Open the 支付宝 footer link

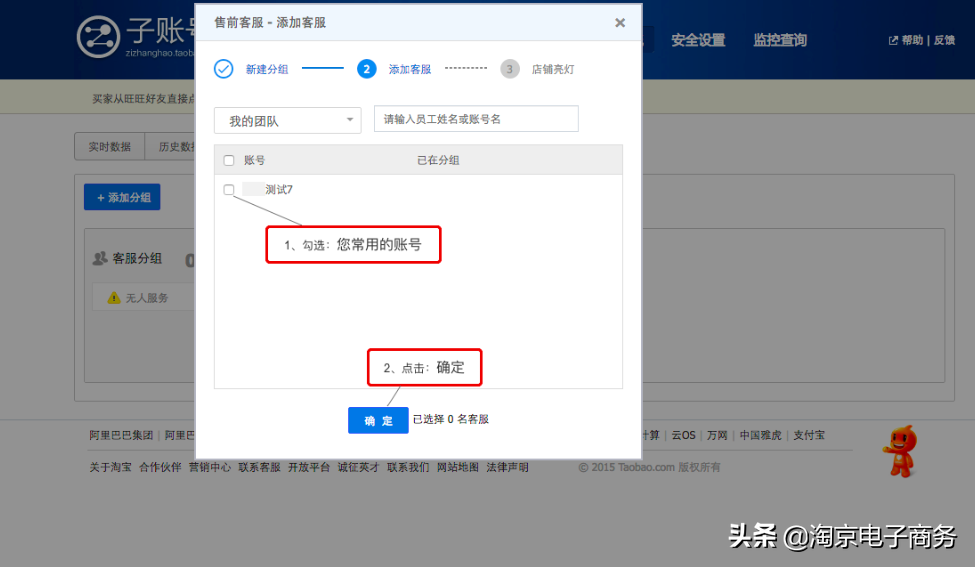coord(808,435)
